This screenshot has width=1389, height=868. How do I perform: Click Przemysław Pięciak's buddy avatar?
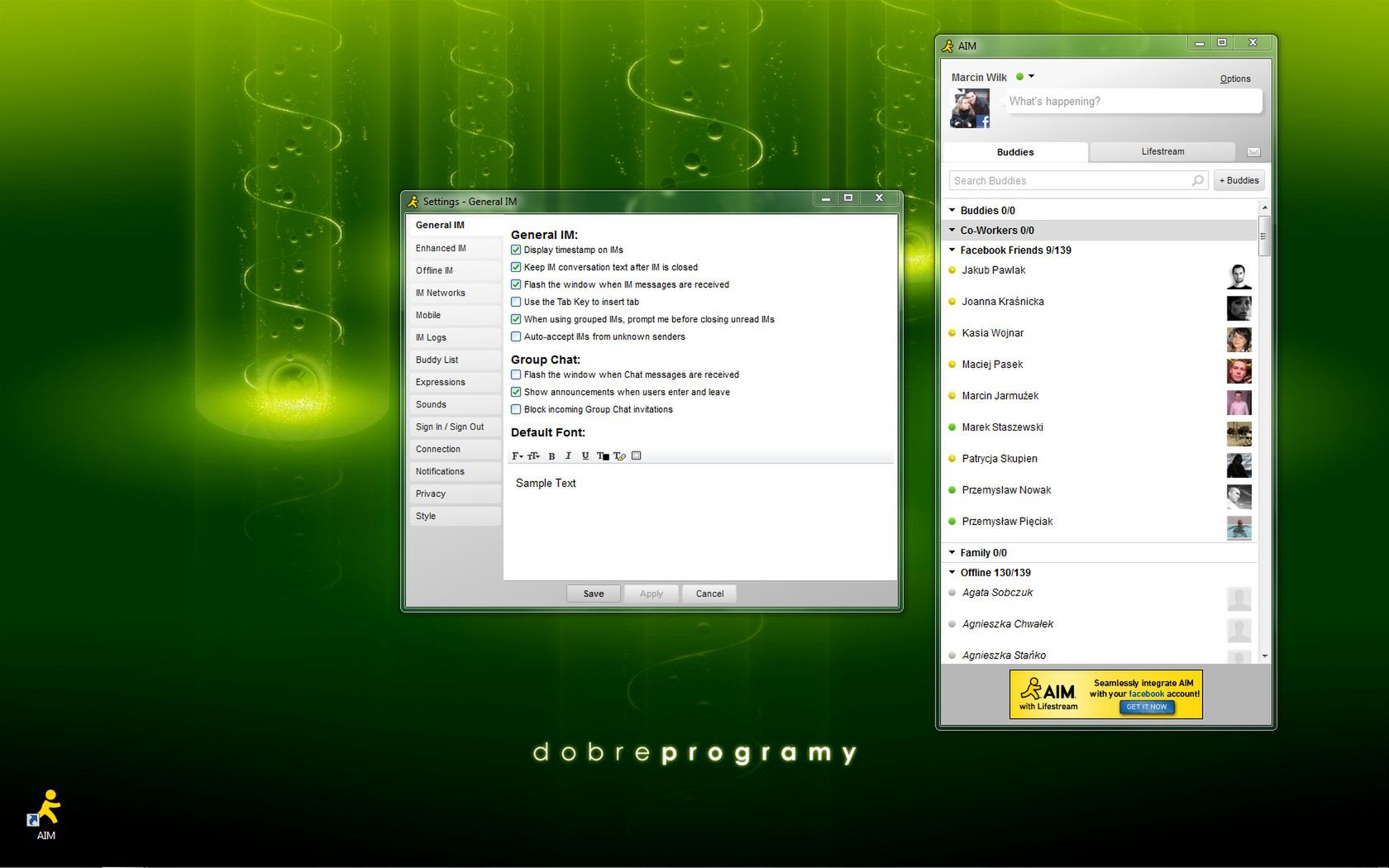(1239, 527)
